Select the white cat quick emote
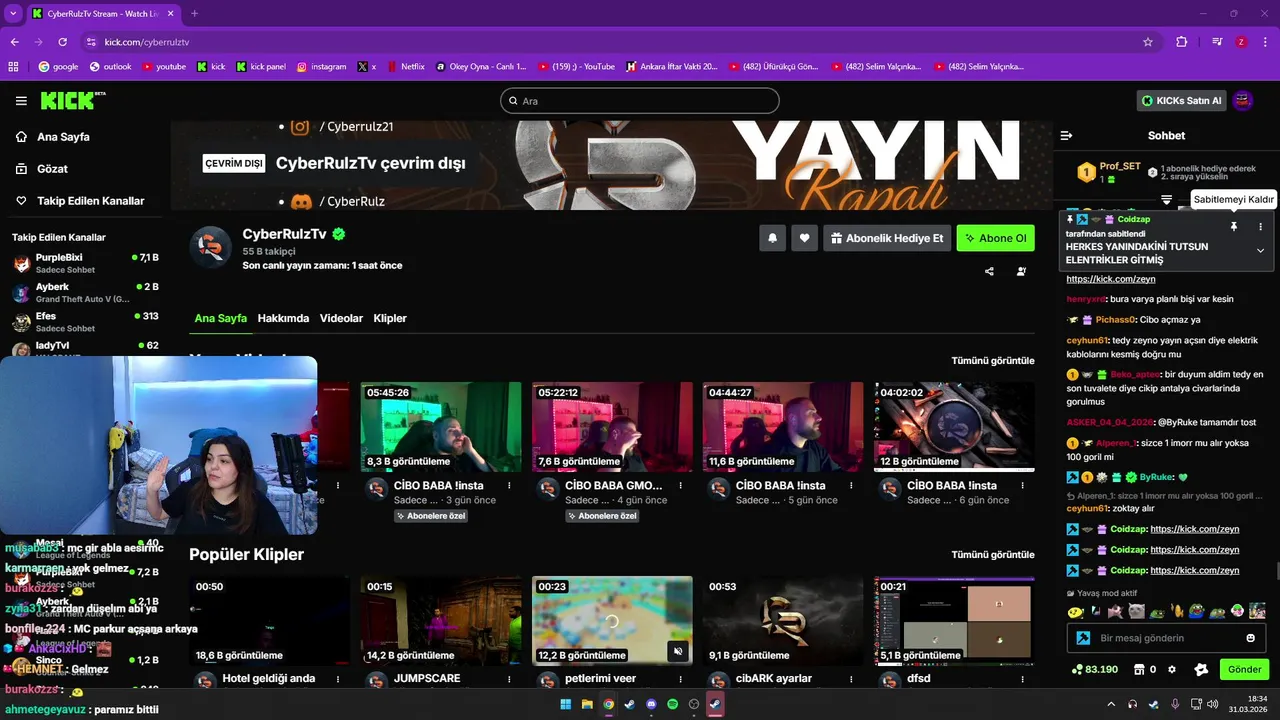The height and width of the screenshot is (720, 1280). point(1136,611)
